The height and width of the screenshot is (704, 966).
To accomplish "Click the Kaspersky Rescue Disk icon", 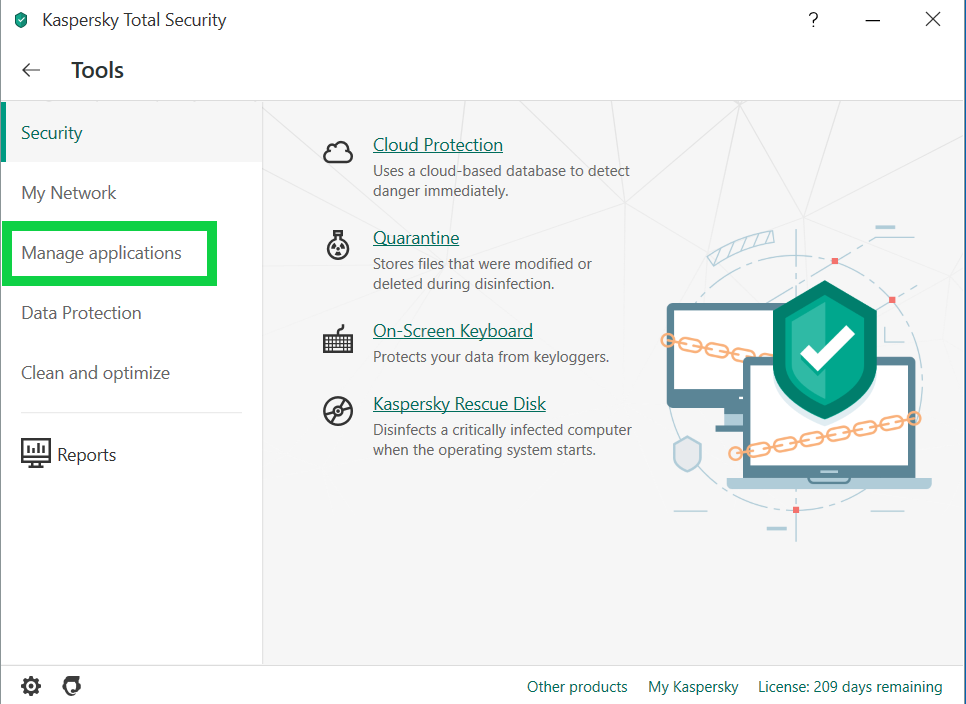I will click(x=338, y=411).
